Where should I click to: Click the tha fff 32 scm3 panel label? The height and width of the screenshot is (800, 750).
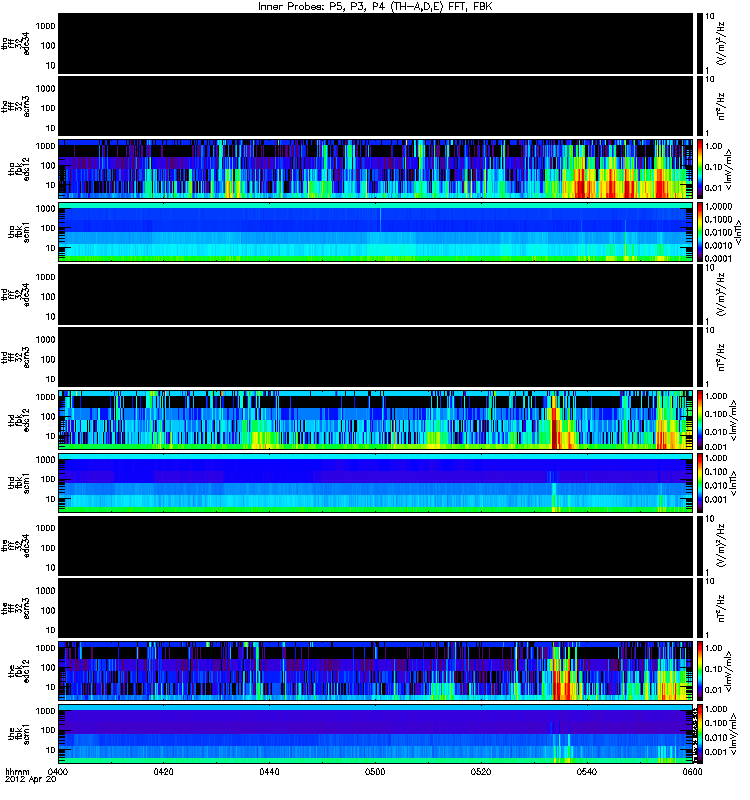(16, 107)
